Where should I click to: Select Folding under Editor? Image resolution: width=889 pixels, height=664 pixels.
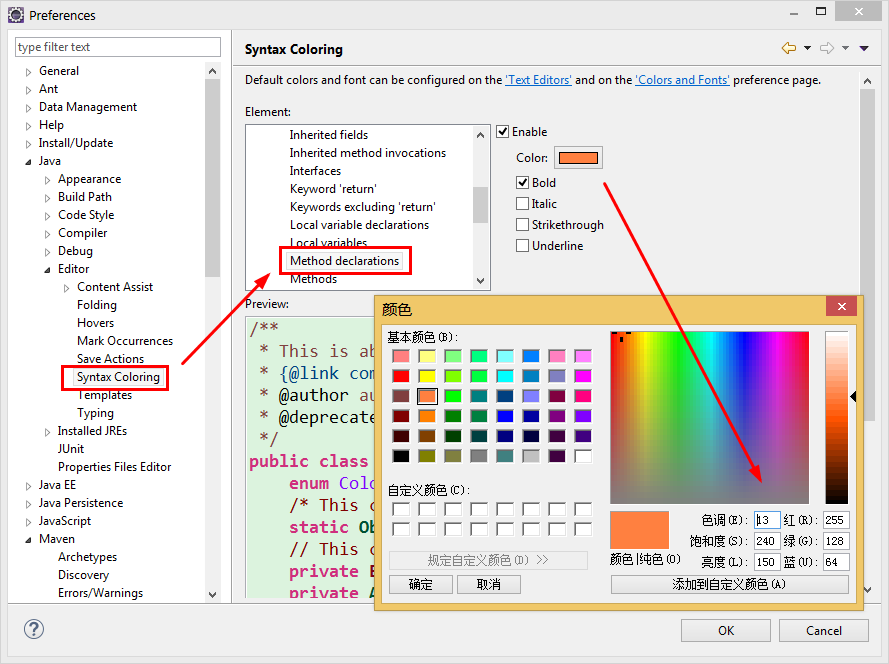click(97, 305)
